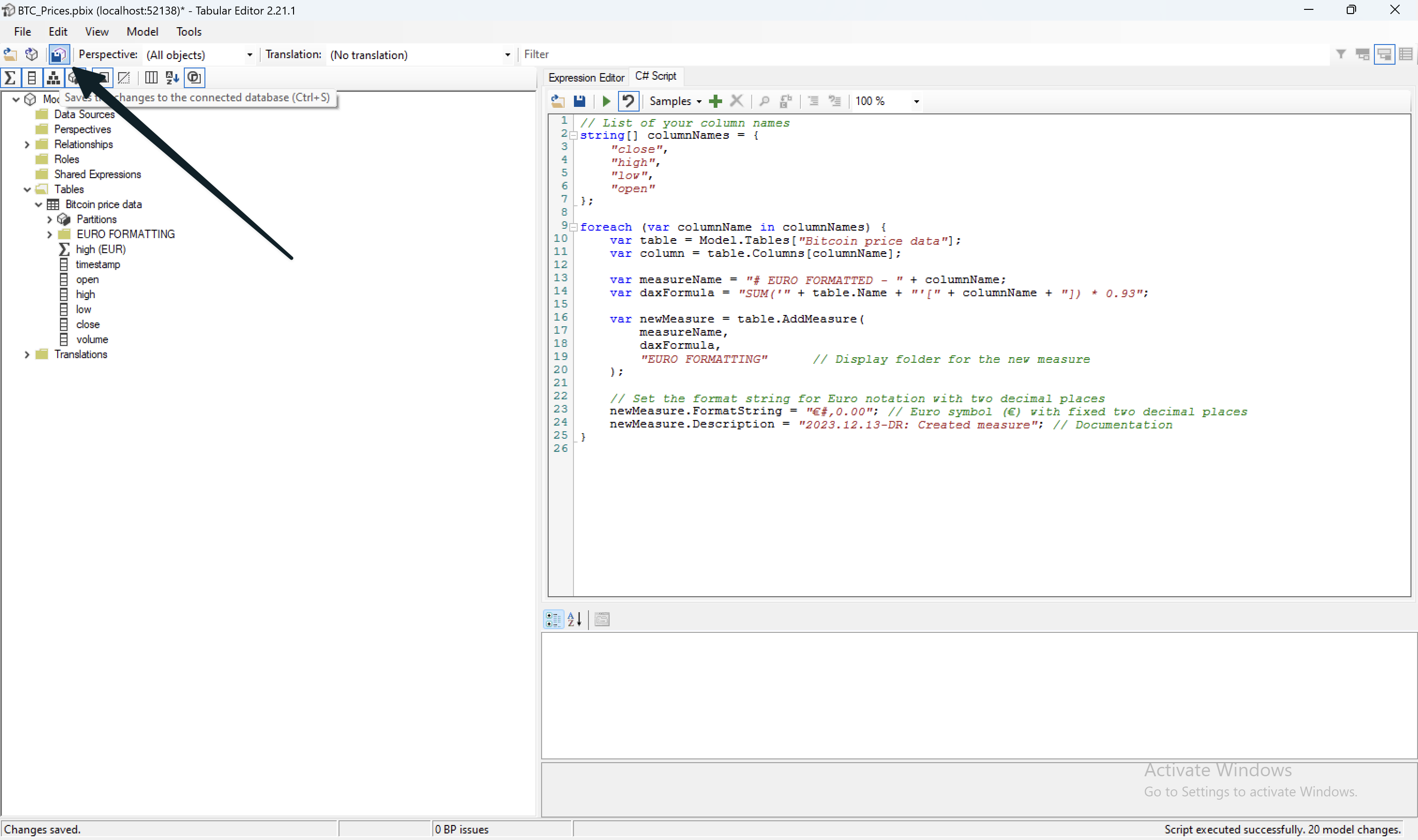Select the Translations folder

(82, 354)
